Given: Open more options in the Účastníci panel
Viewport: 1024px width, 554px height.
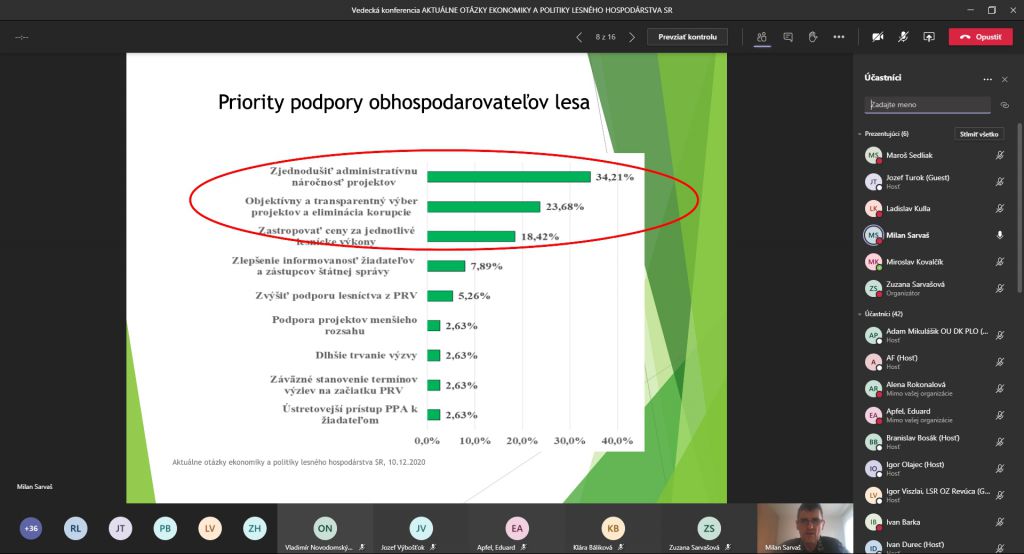Looking at the screenshot, I should [x=987, y=78].
